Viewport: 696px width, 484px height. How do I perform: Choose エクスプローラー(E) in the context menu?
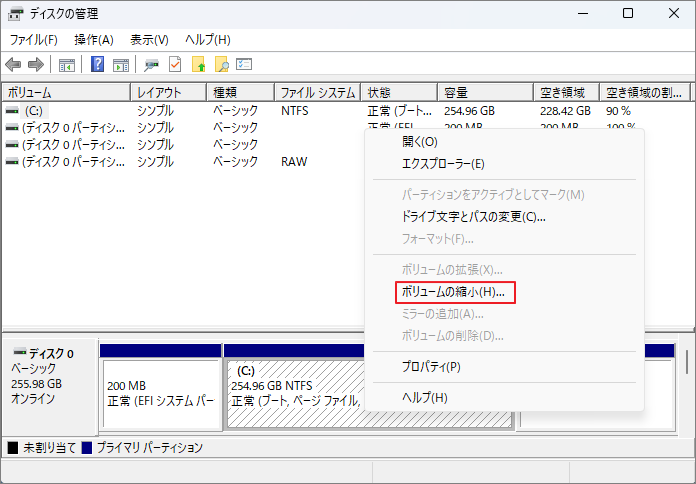[x=504, y=164]
